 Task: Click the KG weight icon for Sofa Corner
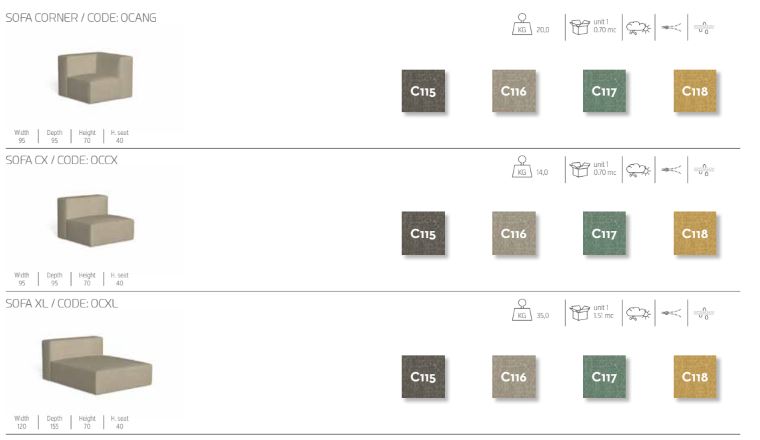pos(521,25)
